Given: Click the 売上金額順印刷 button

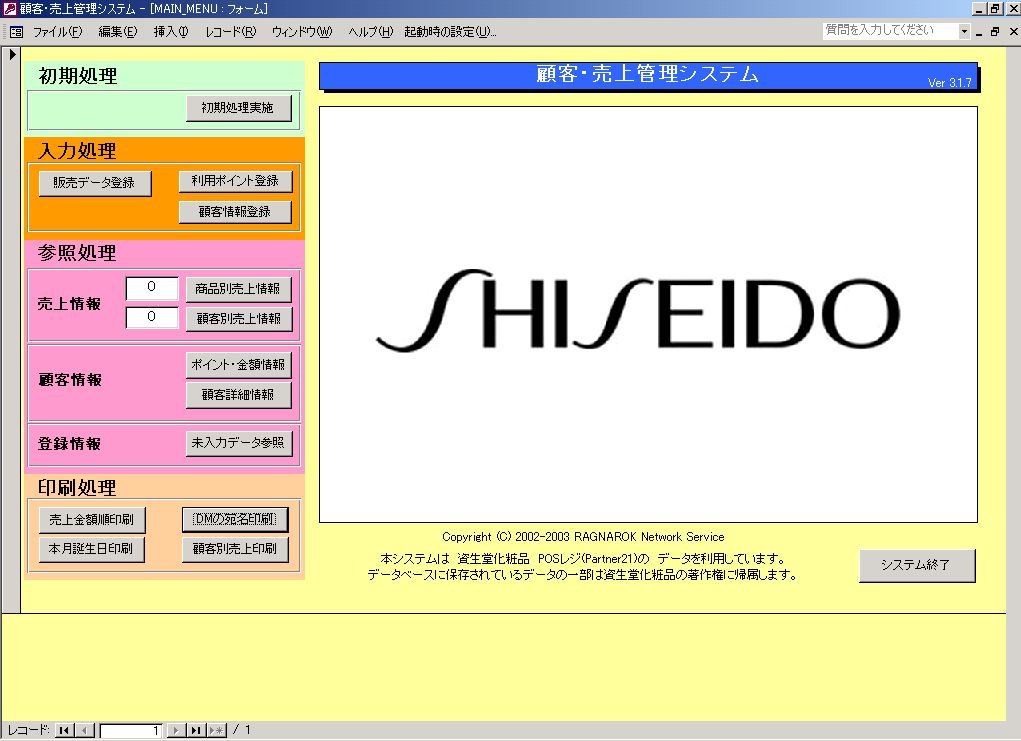Looking at the screenshot, I should coord(91,520).
